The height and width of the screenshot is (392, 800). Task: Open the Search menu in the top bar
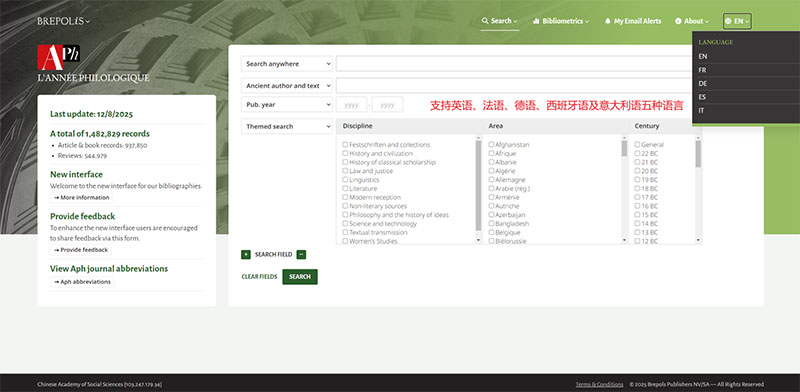tap(499, 21)
